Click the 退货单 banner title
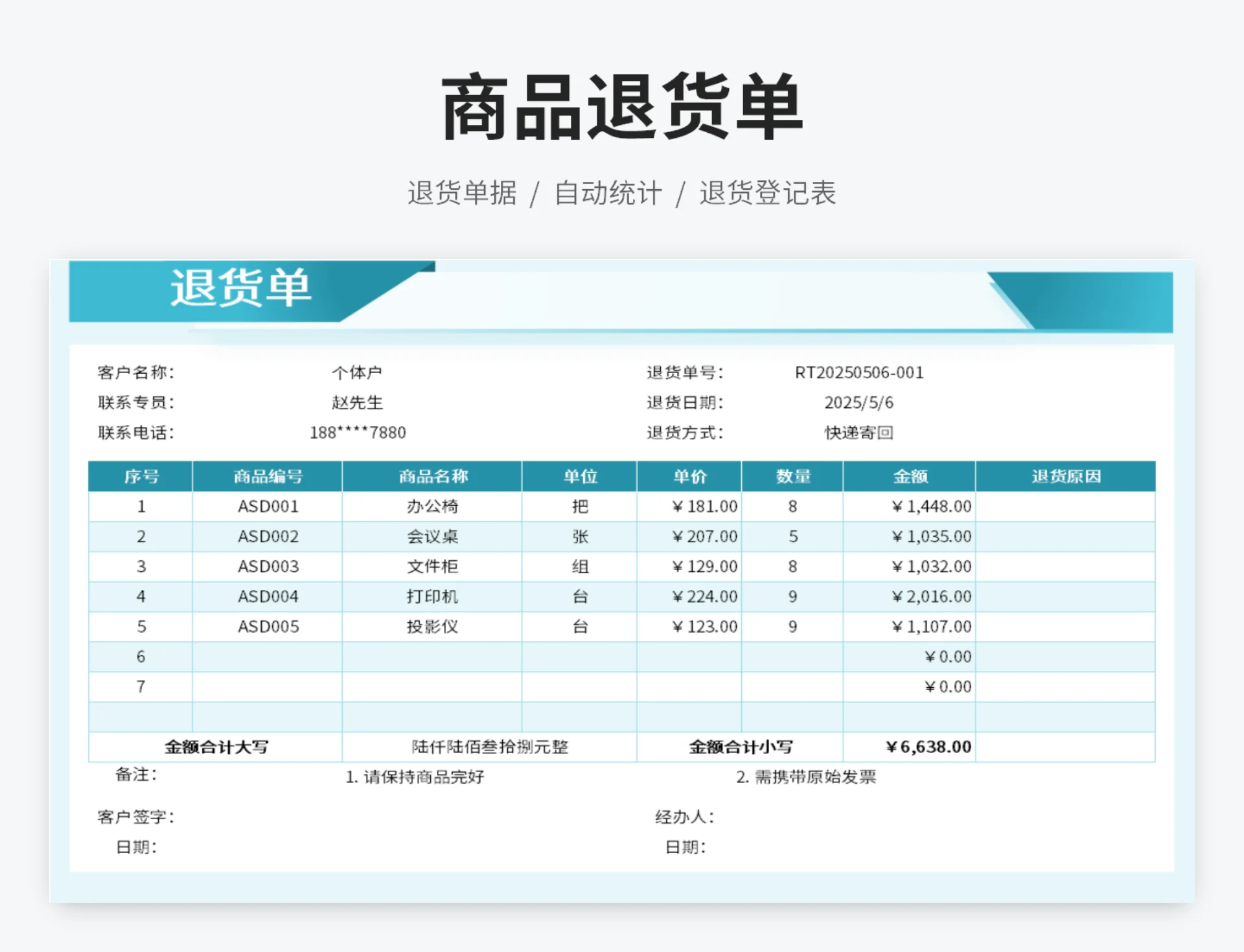The width and height of the screenshot is (1244, 952). tap(240, 288)
